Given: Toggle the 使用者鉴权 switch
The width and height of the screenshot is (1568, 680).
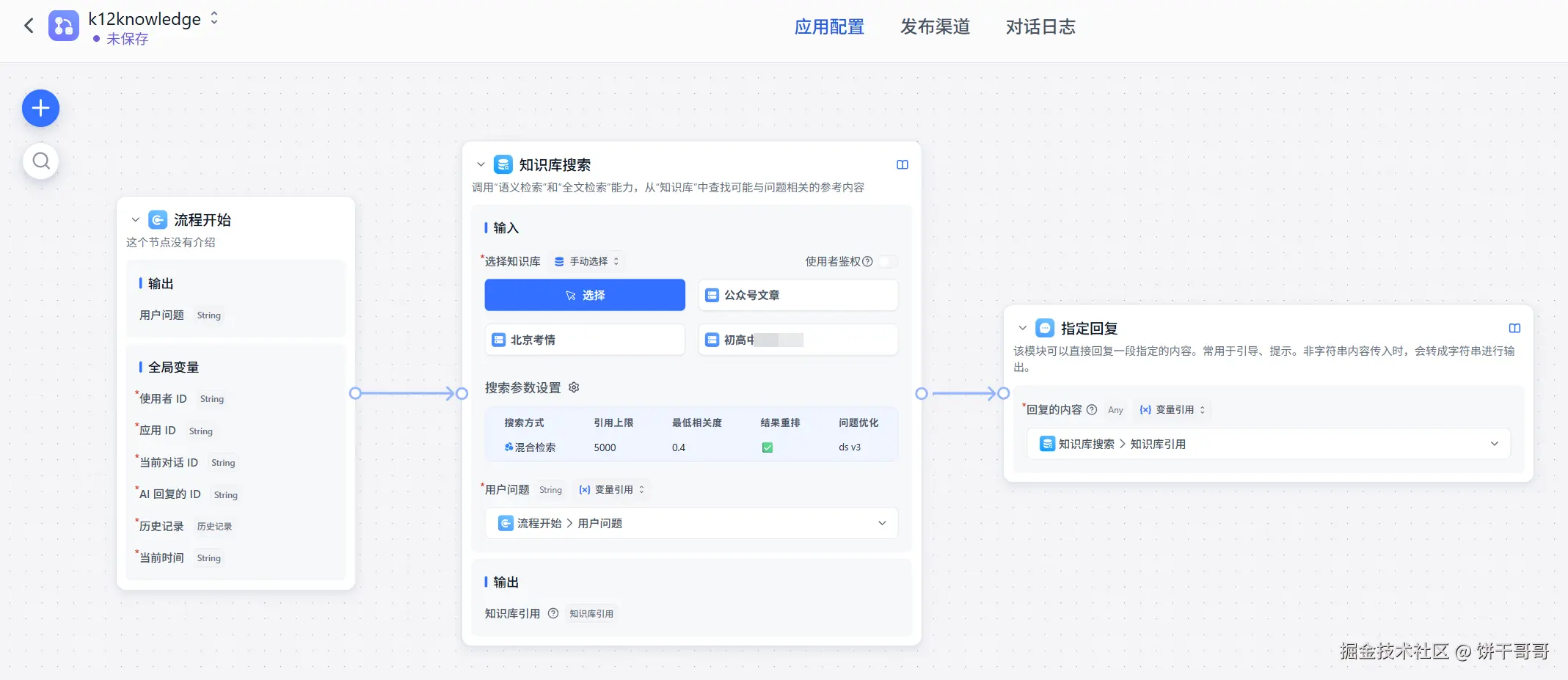Looking at the screenshot, I should [x=888, y=262].
